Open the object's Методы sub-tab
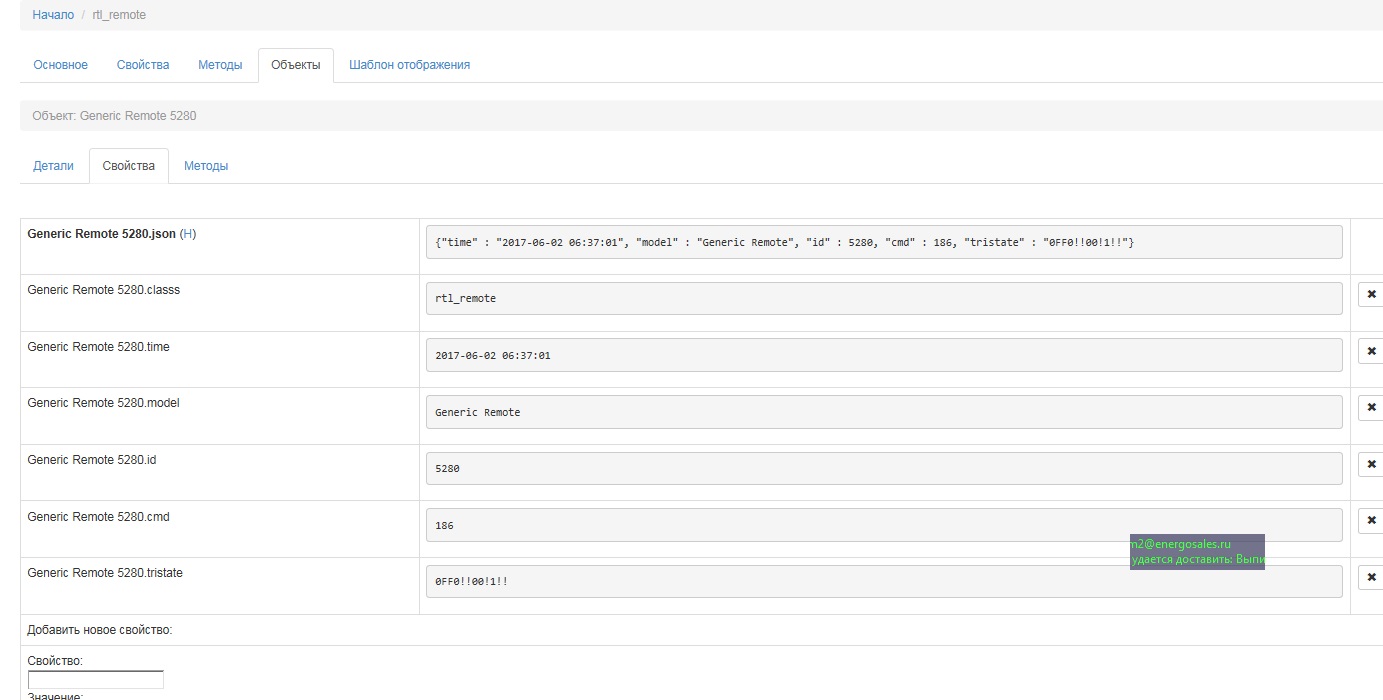 206,166
